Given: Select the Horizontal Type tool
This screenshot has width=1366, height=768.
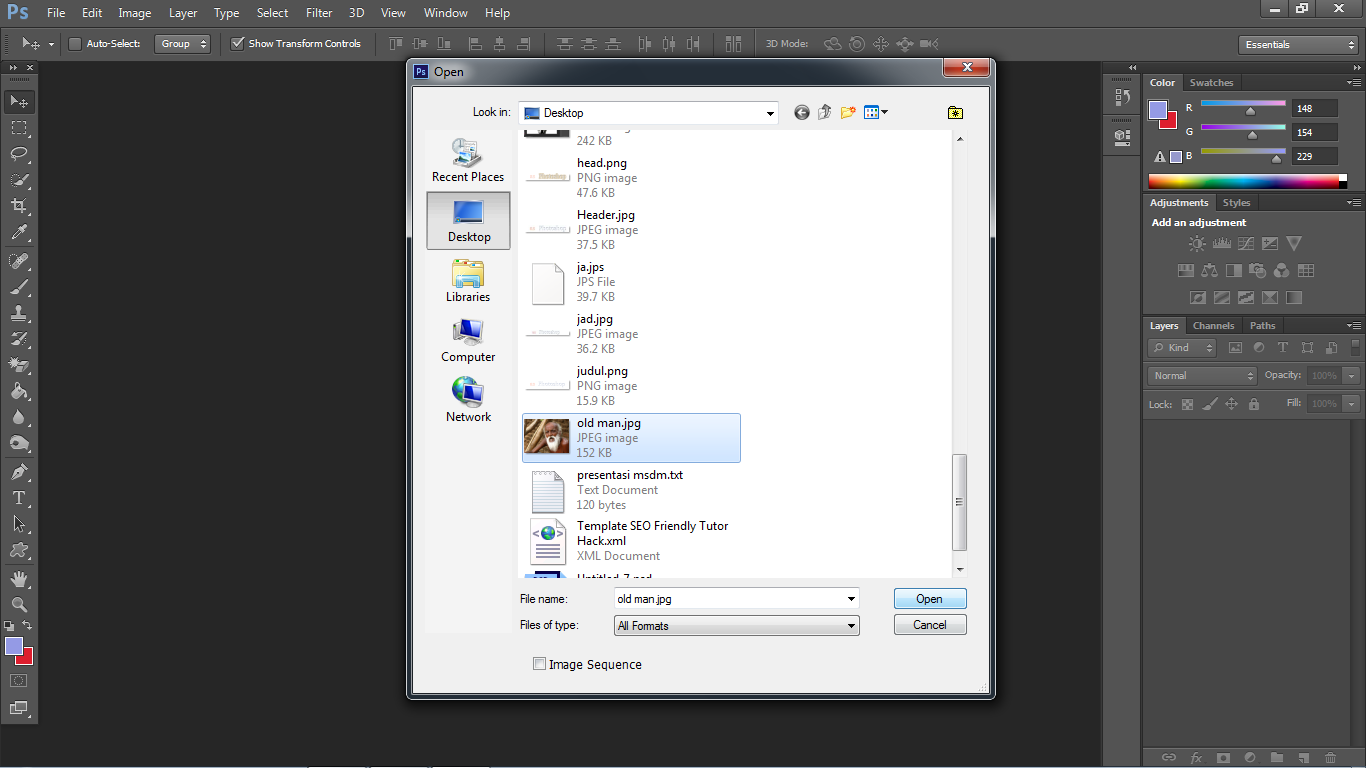Looking at the screenshot, I should (19, 498).
